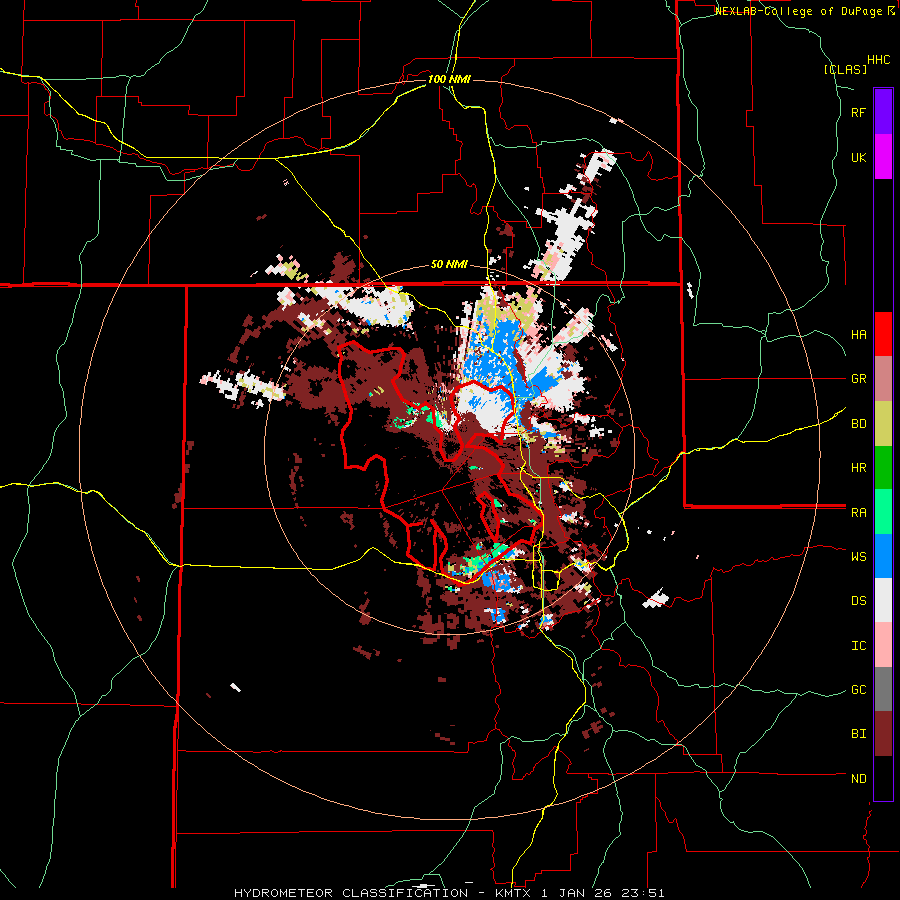Viewport: 900px width, 900px height.
Task: Click the magenta UK color swatch
Action: pos(883,157)
